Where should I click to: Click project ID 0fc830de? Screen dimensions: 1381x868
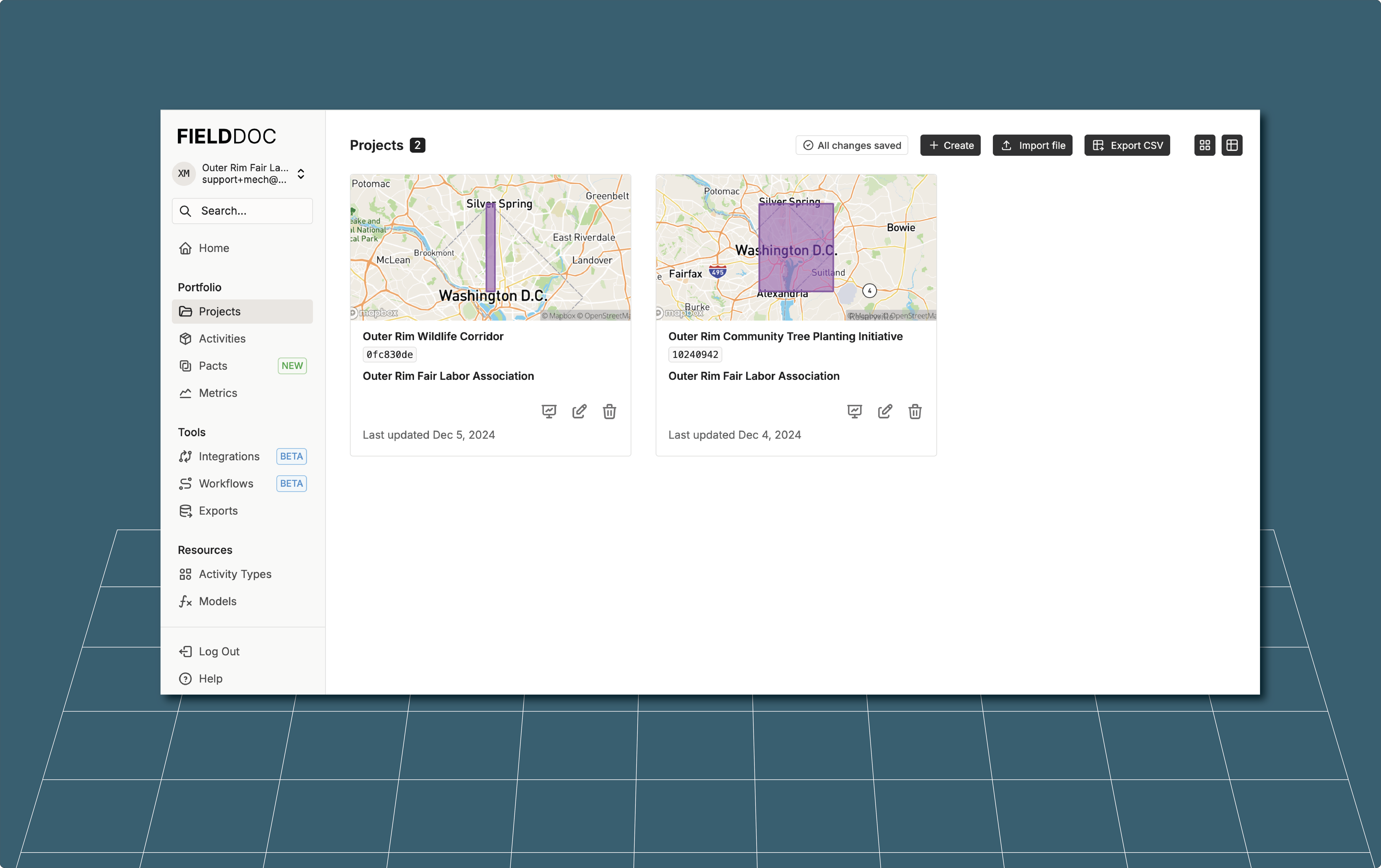(x=389, y=354)
